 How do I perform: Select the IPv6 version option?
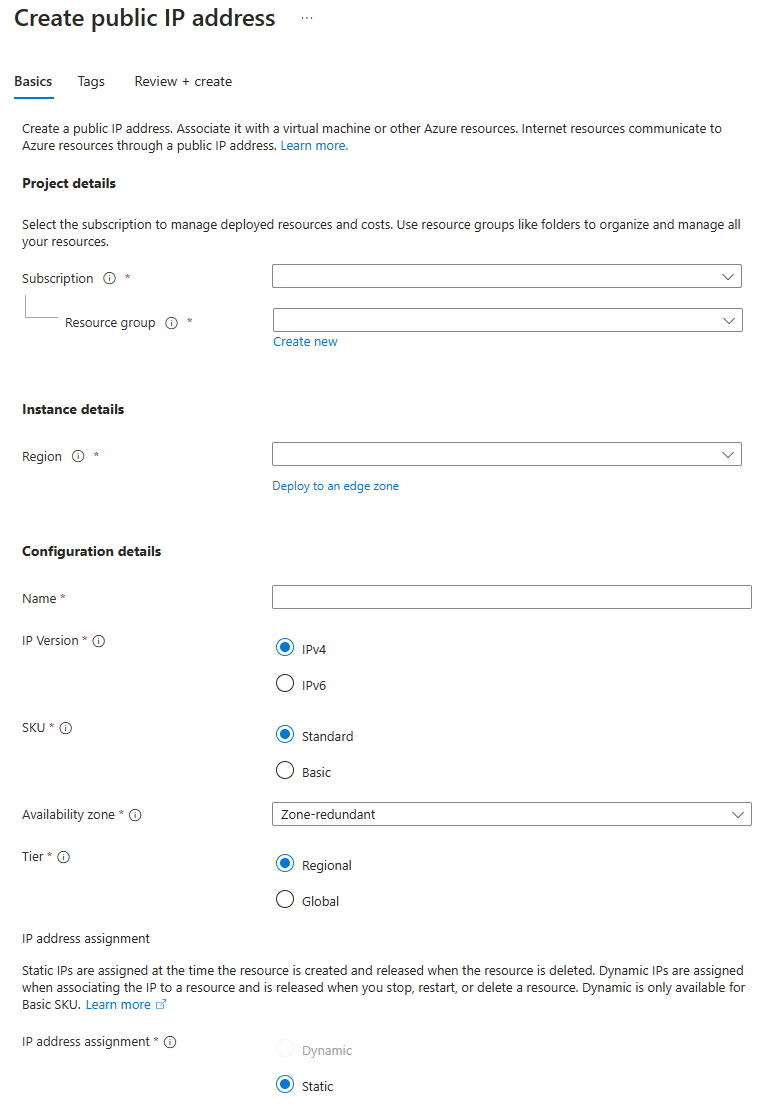click(x=285, y=683)
